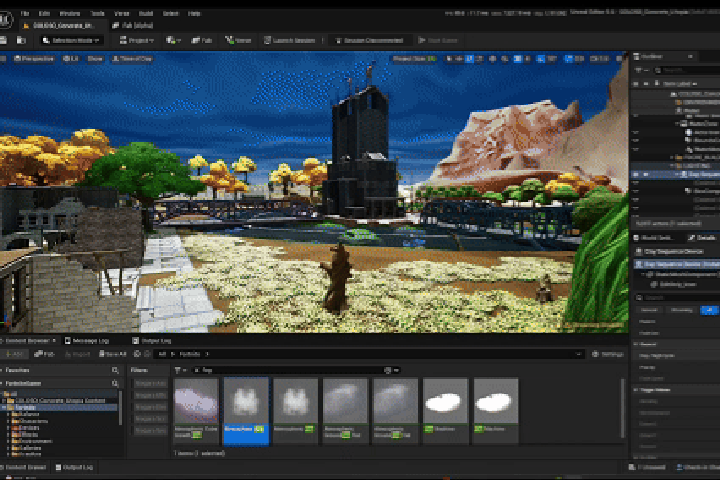Select the General filter in Details panel
This screenshot has width=720, height=480.
[x=649, y=311]
